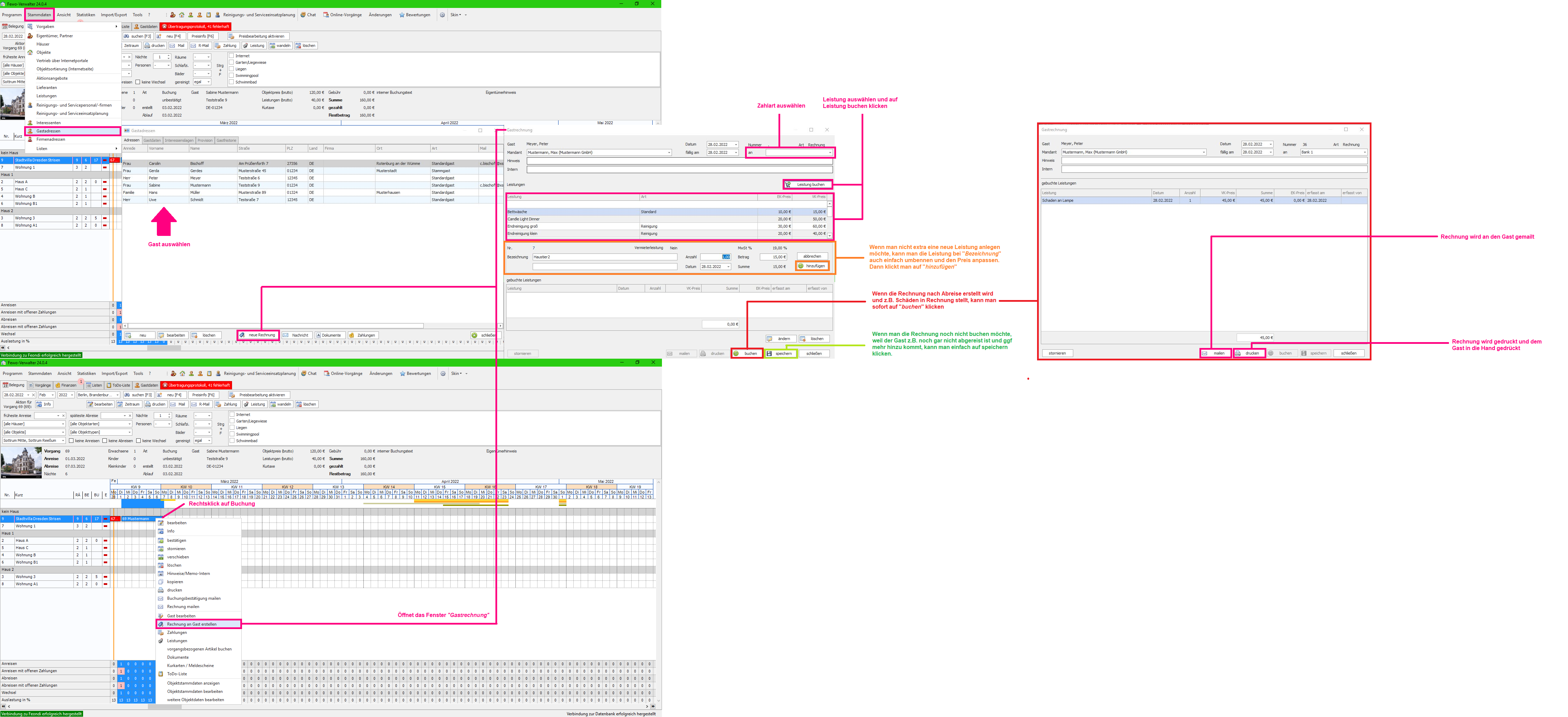
Task: Click abbrechen in the Gastrechnung dialog
Action: pyautogui.click(x=812, y=256)
